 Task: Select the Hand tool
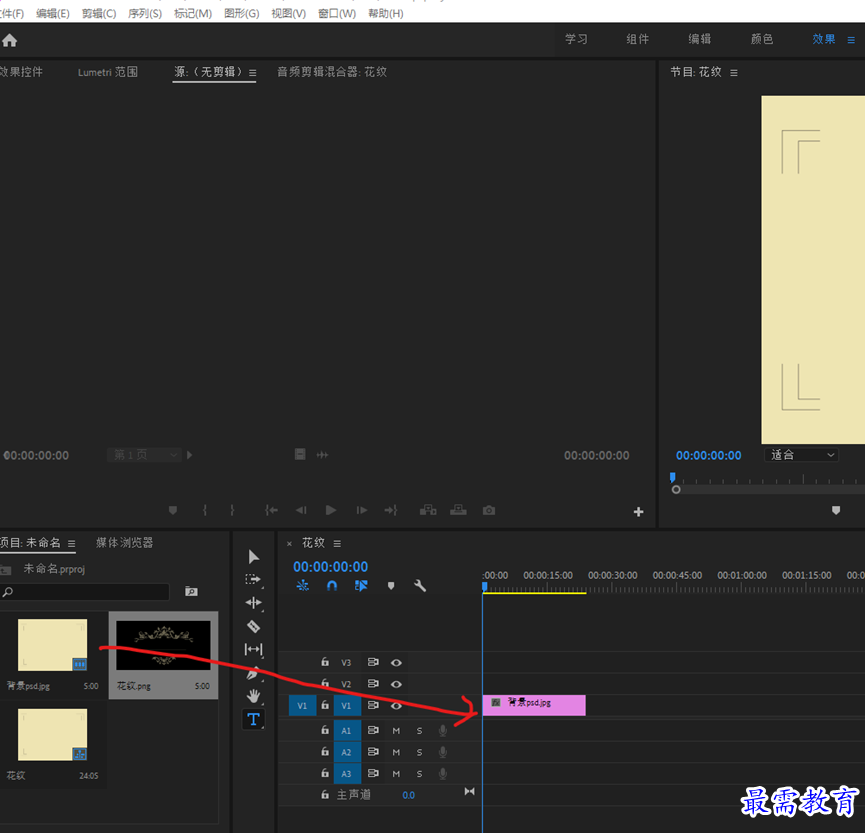[253, 696]
